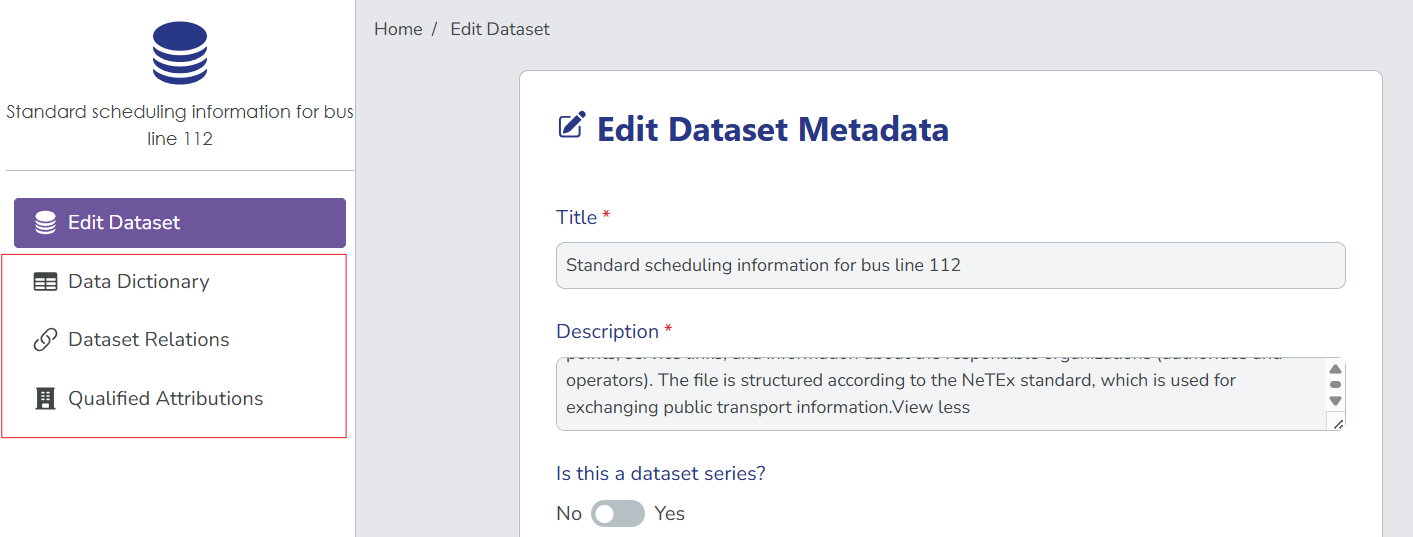This screenshot has height=537, width=1413.
Task: Open the Edit Dataset sidebar item
Action: tap(180, 223)
